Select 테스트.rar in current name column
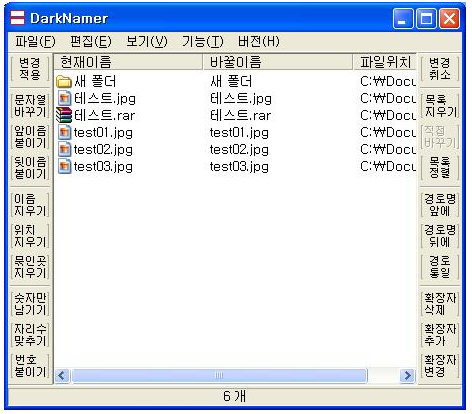Viewport: 472px width, 414px height. coord(104,116)
